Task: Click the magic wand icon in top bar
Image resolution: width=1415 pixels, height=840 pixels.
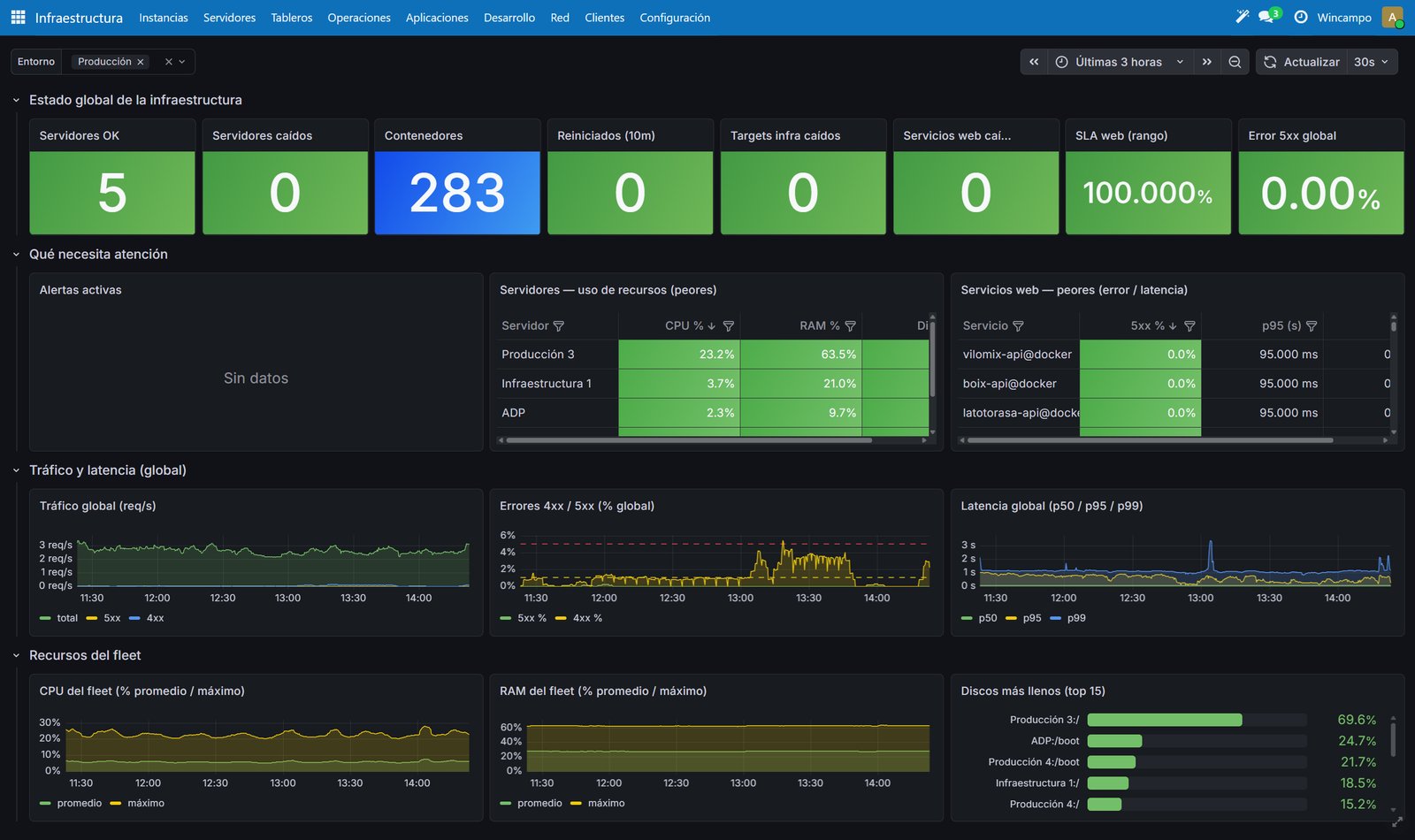Action: (1243, 17)
